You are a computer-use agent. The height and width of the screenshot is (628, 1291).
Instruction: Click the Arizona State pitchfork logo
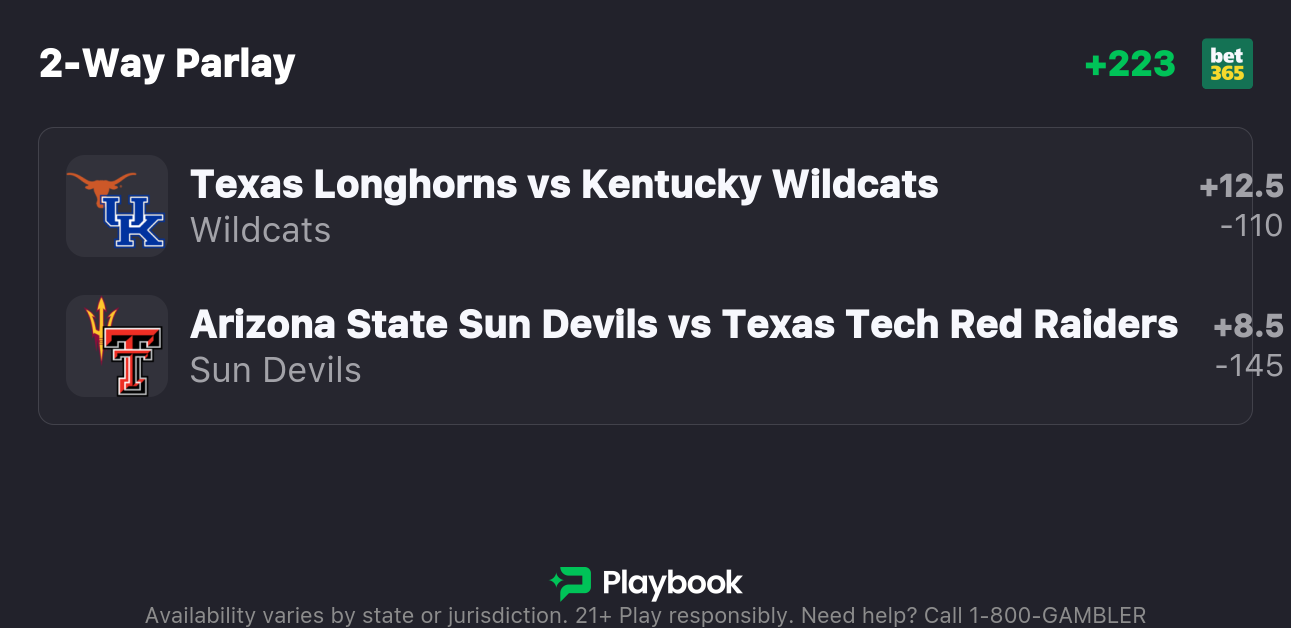99,325
